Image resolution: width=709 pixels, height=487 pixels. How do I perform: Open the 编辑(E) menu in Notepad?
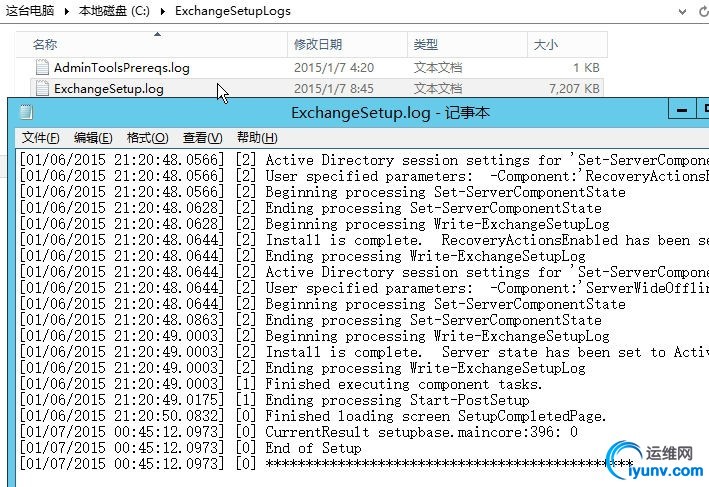coord(93,138)
